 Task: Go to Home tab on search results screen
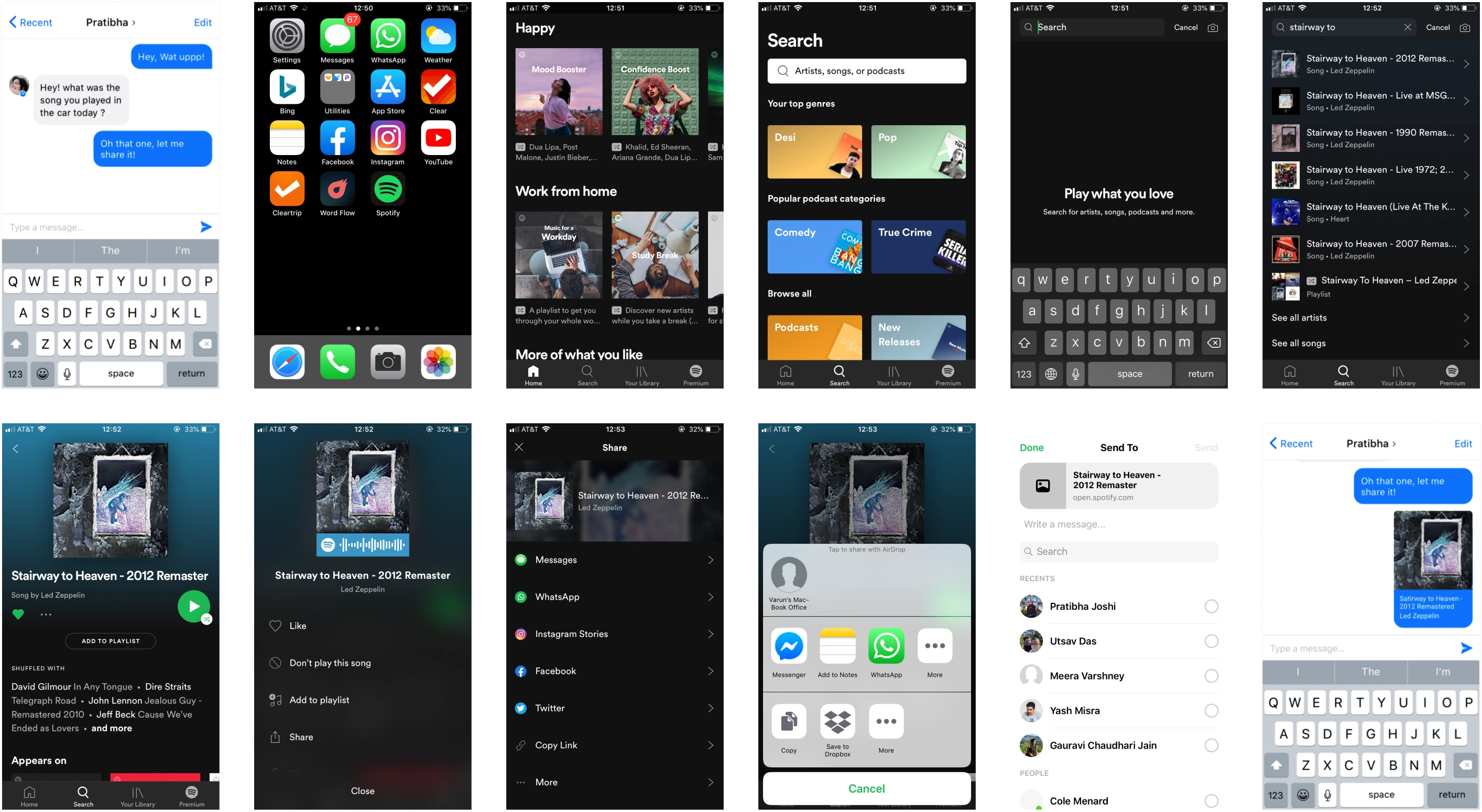point(1289,376)
